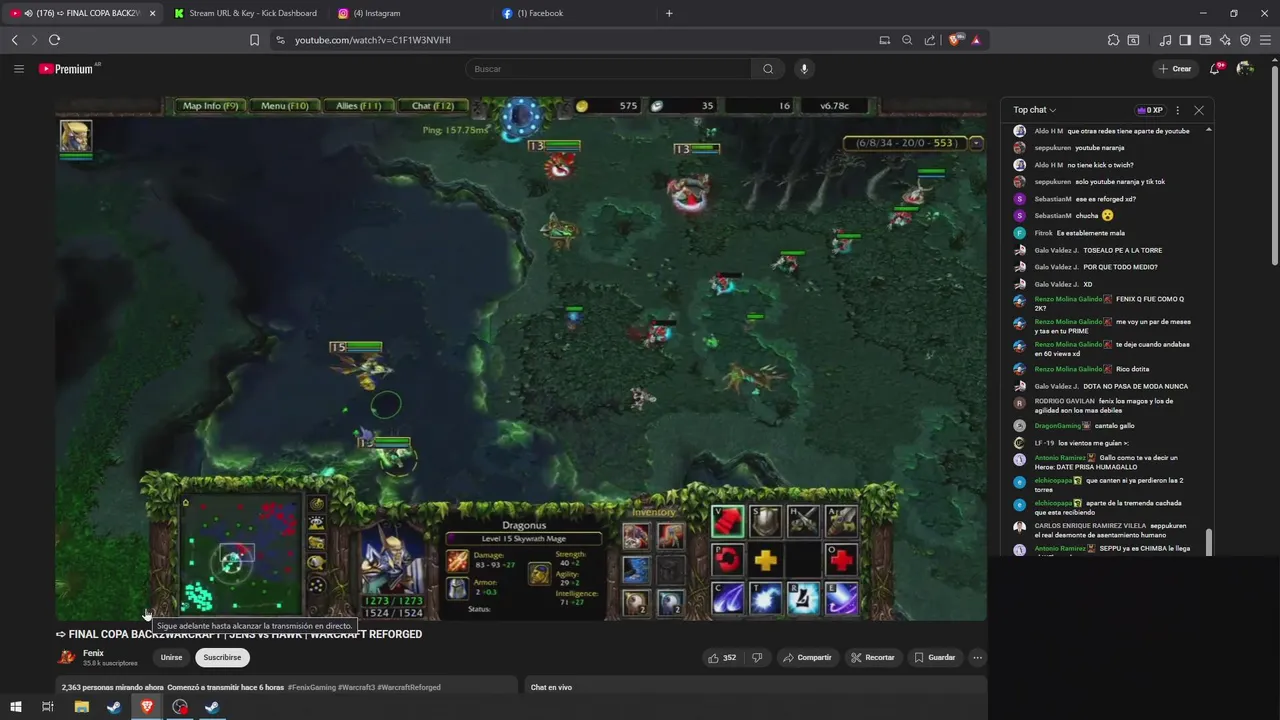Screen dimensions: 1280x720
Task: Open the YouTube notifications bell
Action: (x=1215, y=69)
